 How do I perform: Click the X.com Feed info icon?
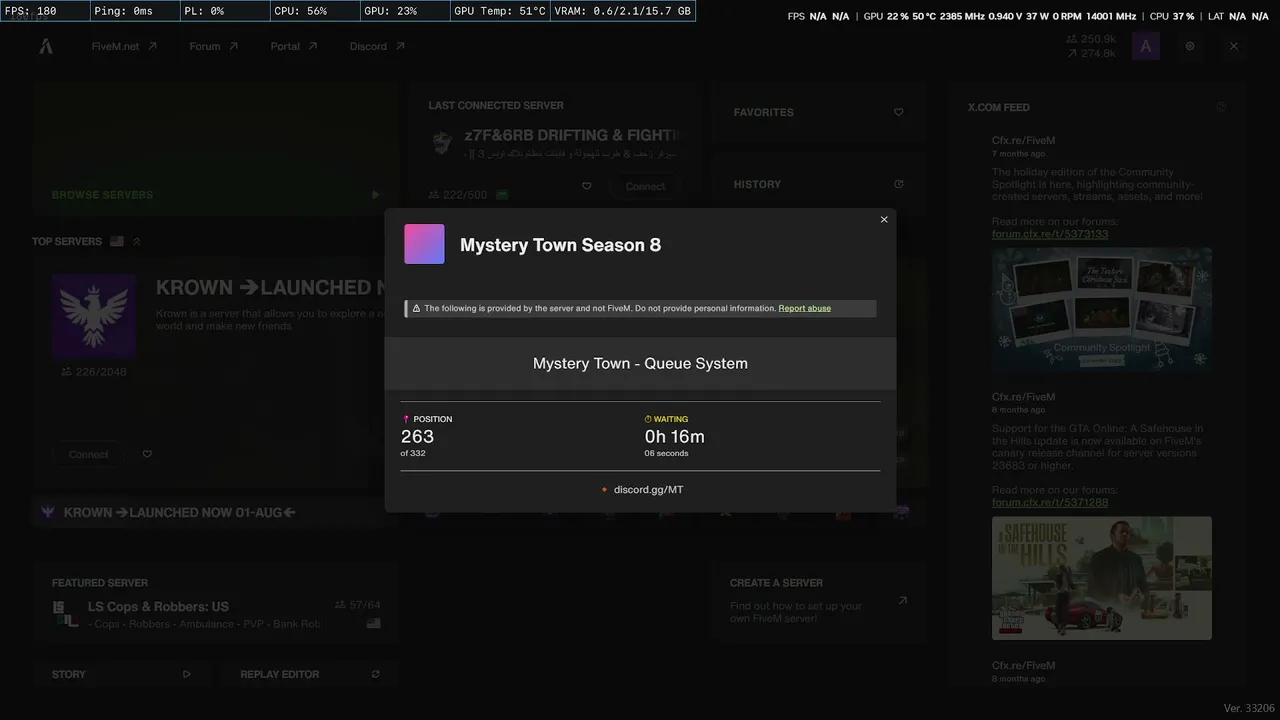click(x=1220, y=107)
